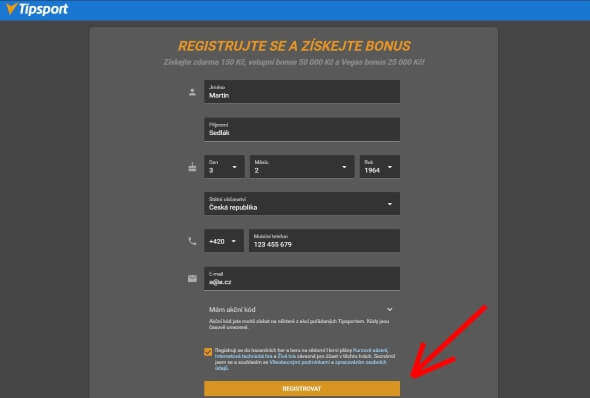Open the Všeobecnými podmínkami link
This screenshot has width=590, height=398.
(300, 362)
